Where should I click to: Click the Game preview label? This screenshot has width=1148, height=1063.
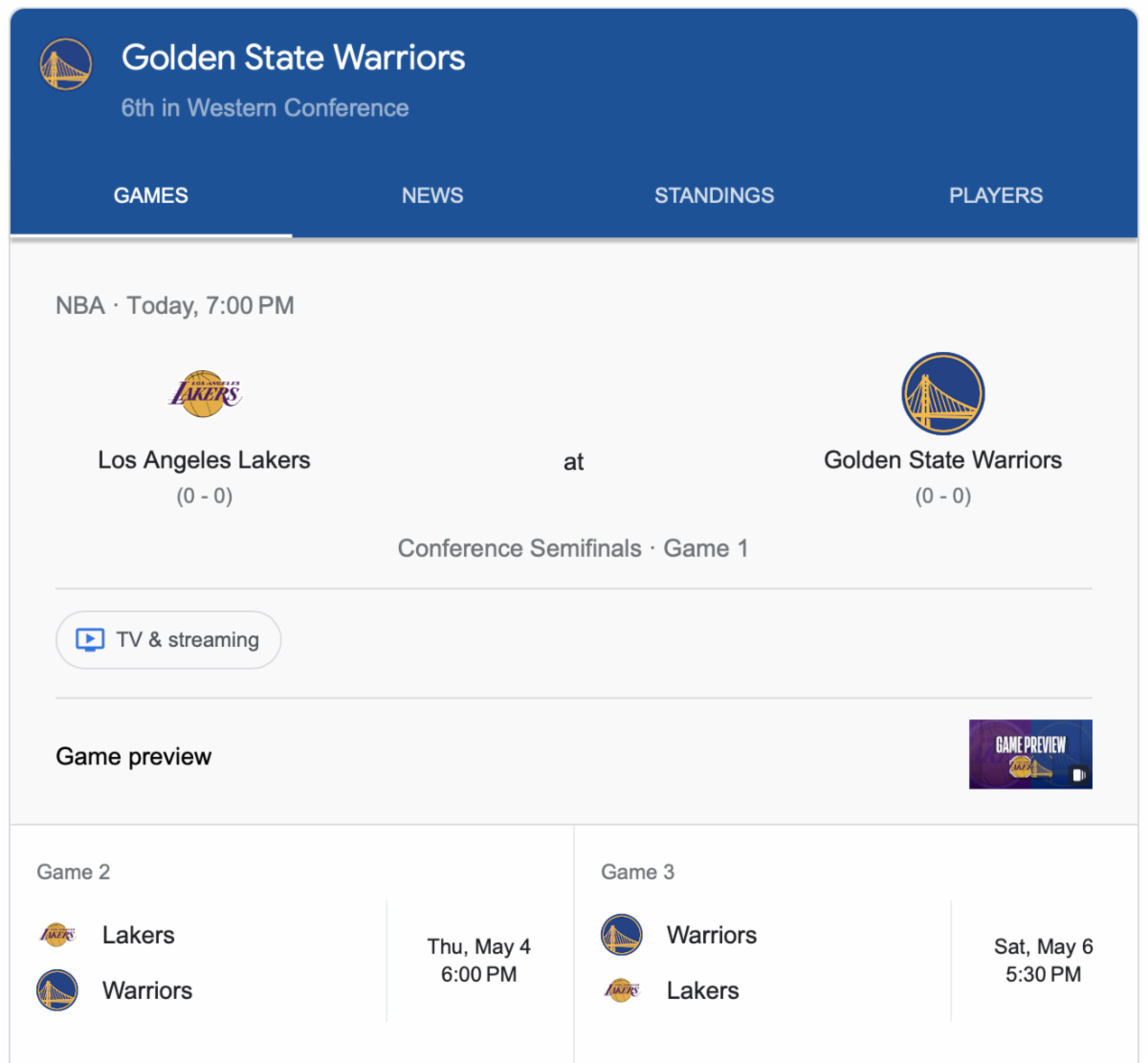tap(134, 757)
